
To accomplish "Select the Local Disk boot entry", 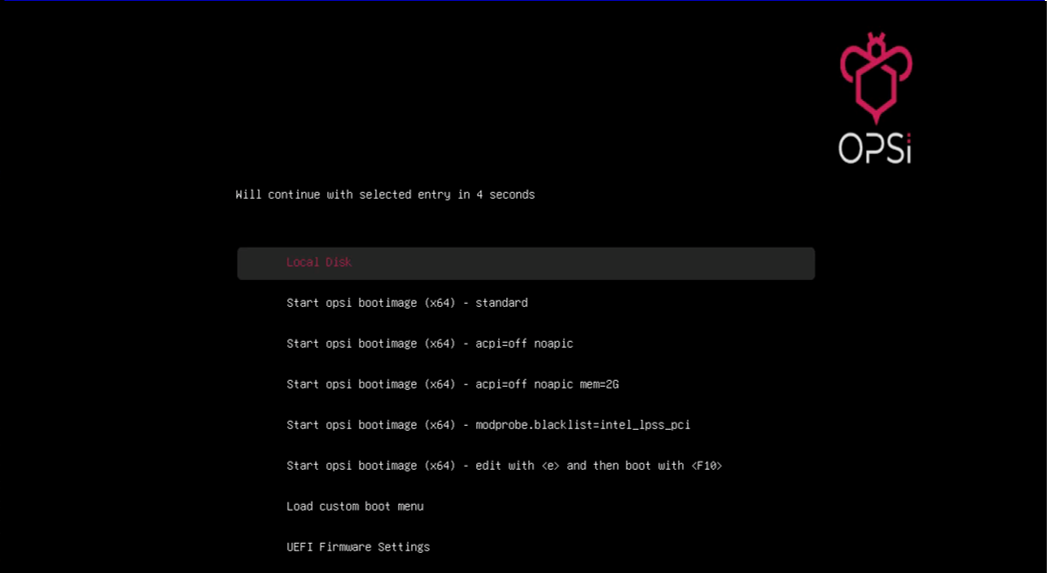I will point(526,263).
